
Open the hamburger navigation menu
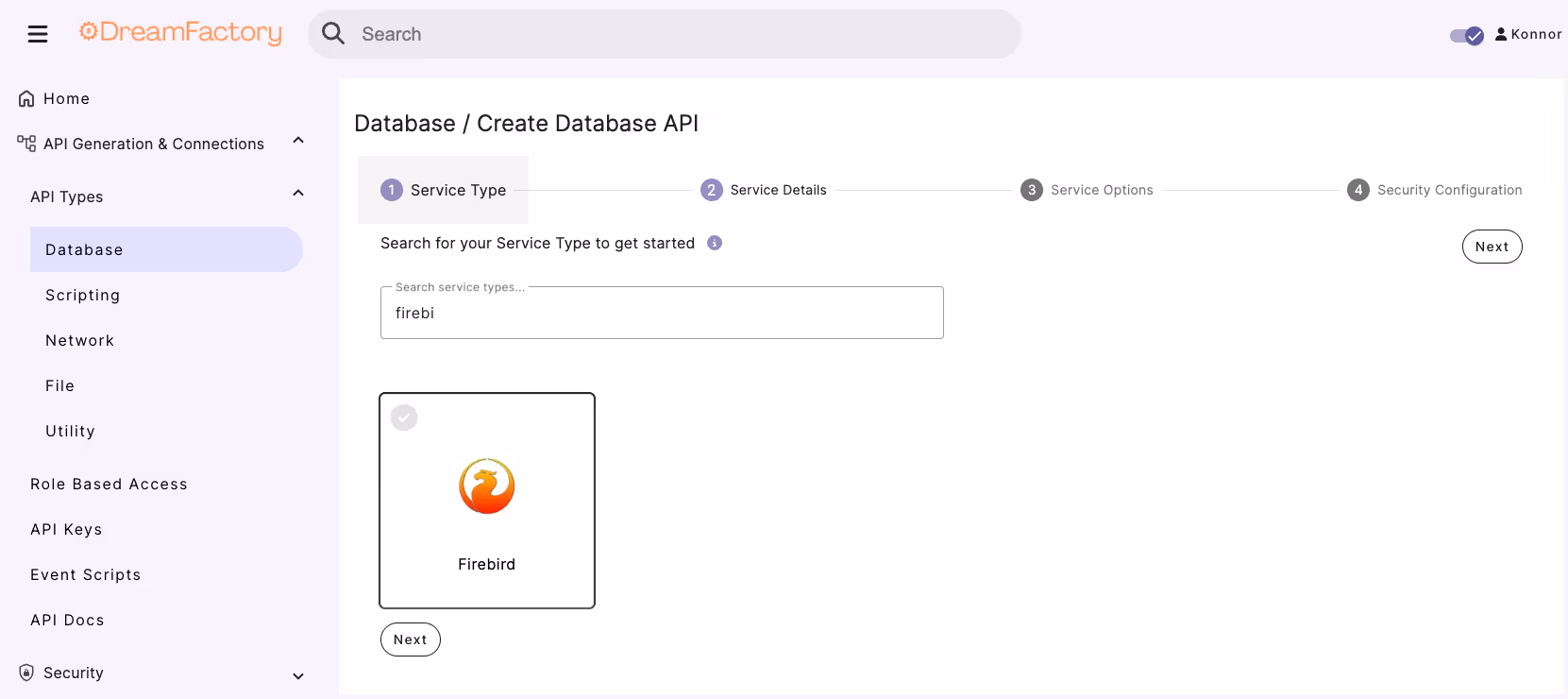coord(38,34)
